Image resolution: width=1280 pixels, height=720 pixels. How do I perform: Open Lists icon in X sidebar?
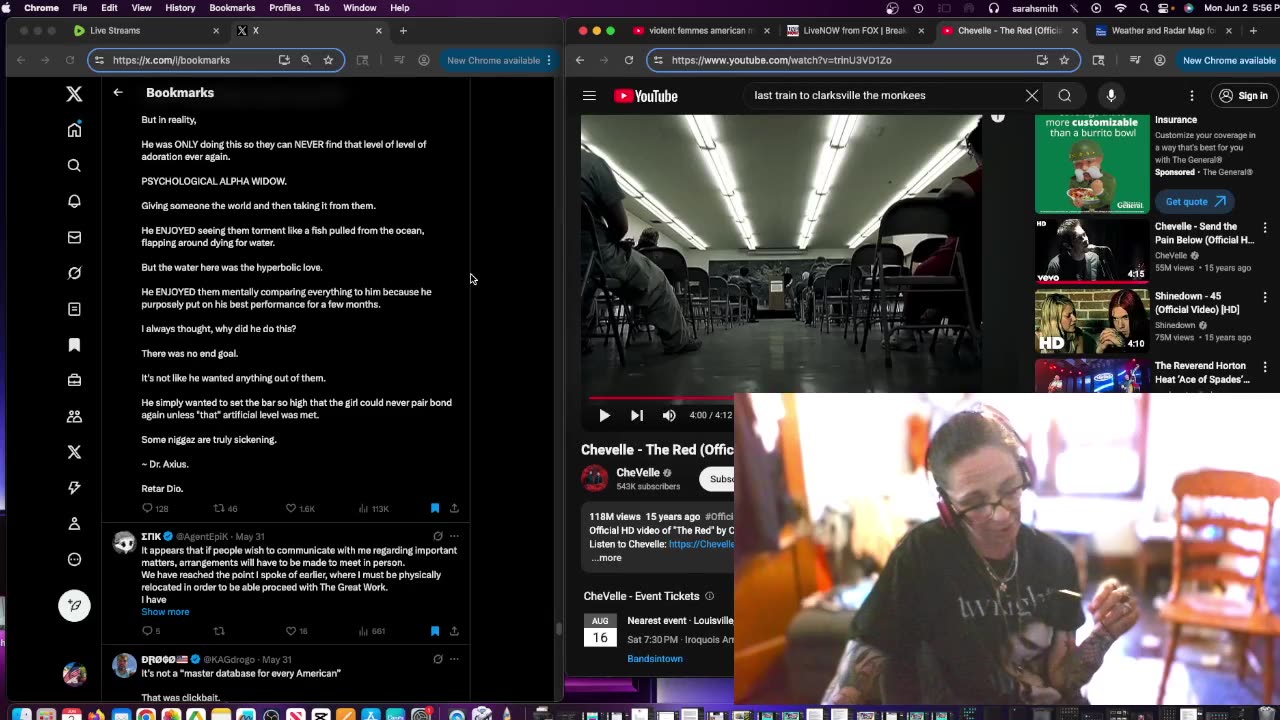click(x=74, y=309)
